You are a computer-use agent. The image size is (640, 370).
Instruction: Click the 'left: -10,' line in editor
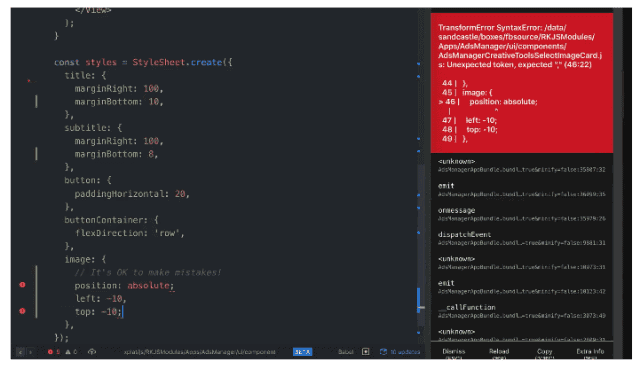[x=100, y=299]
